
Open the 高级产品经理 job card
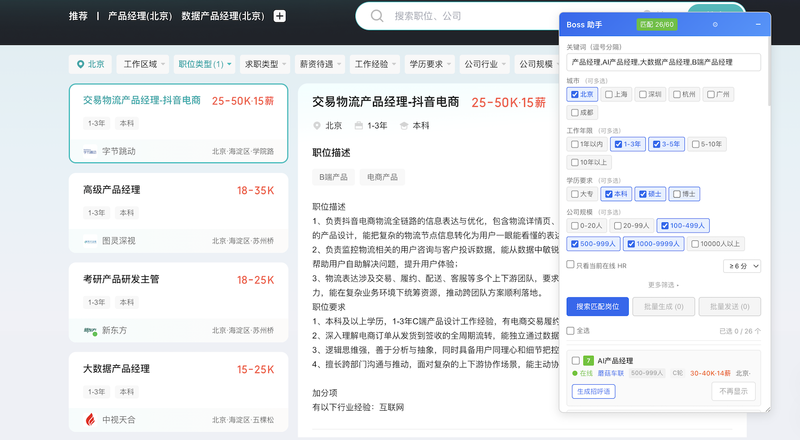click(179, 213)
